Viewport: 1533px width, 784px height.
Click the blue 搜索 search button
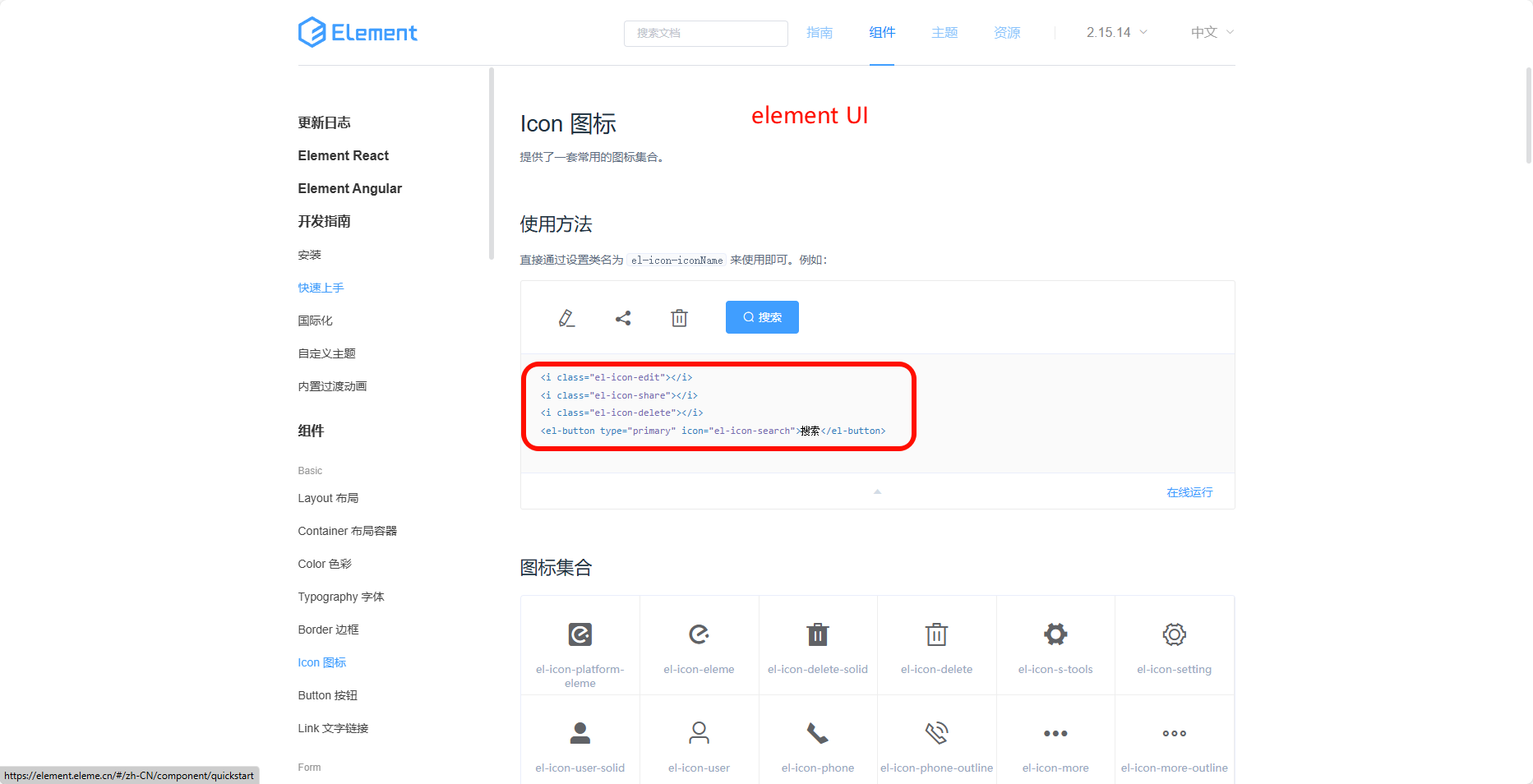[x=762, y=317]
